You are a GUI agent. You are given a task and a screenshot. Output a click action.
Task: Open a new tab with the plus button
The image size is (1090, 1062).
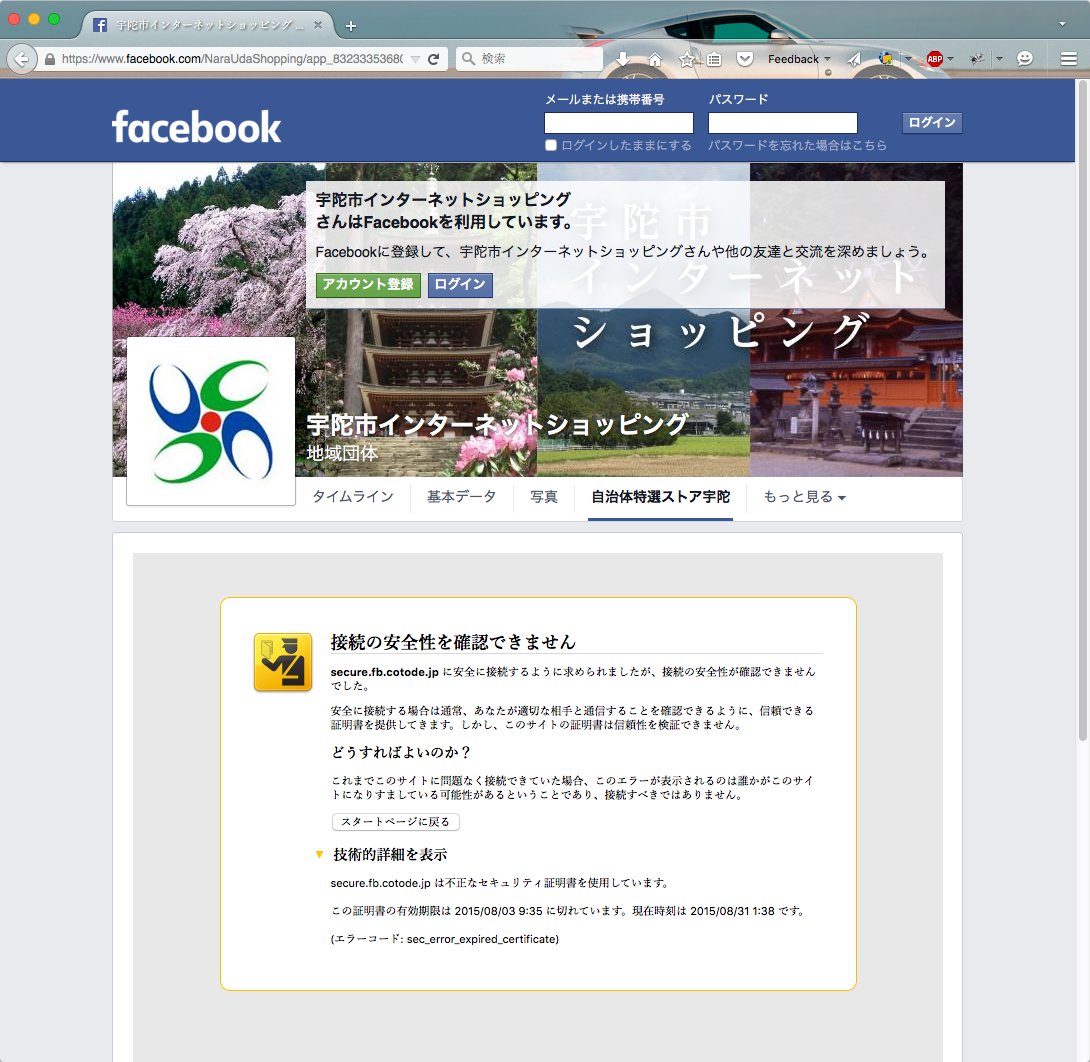(351, 26)
